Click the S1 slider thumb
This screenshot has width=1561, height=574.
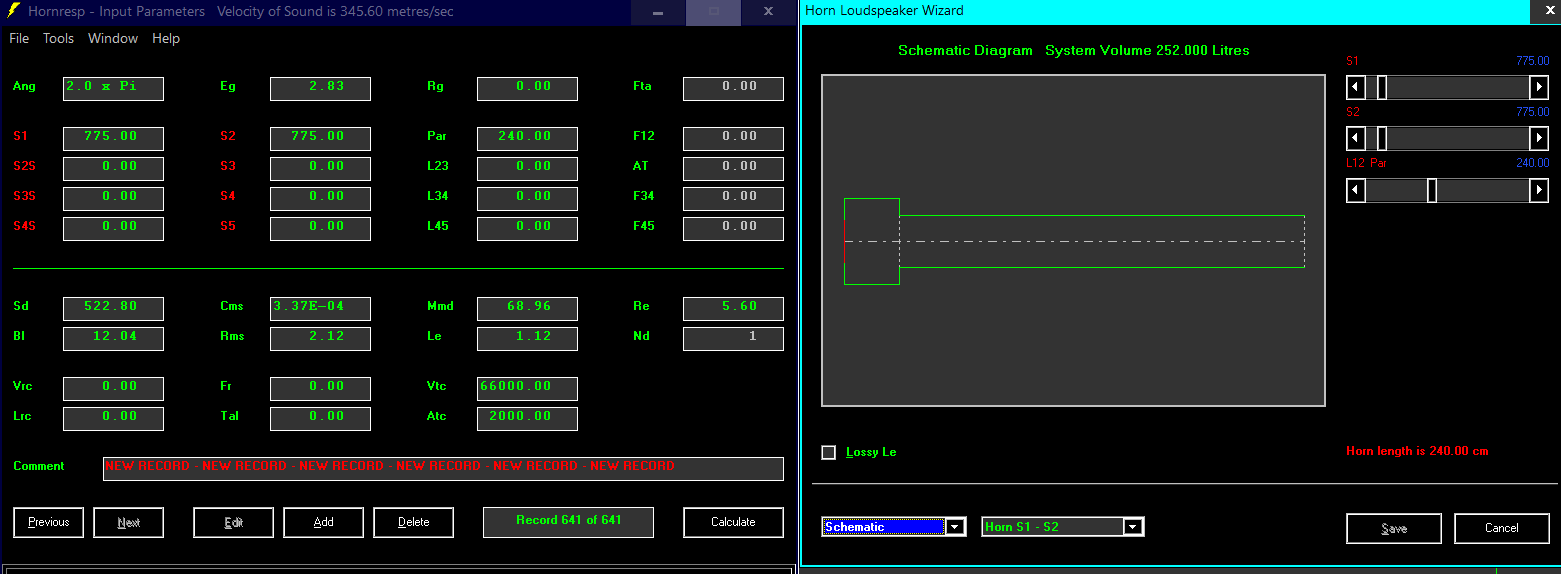coord(1382,87)
